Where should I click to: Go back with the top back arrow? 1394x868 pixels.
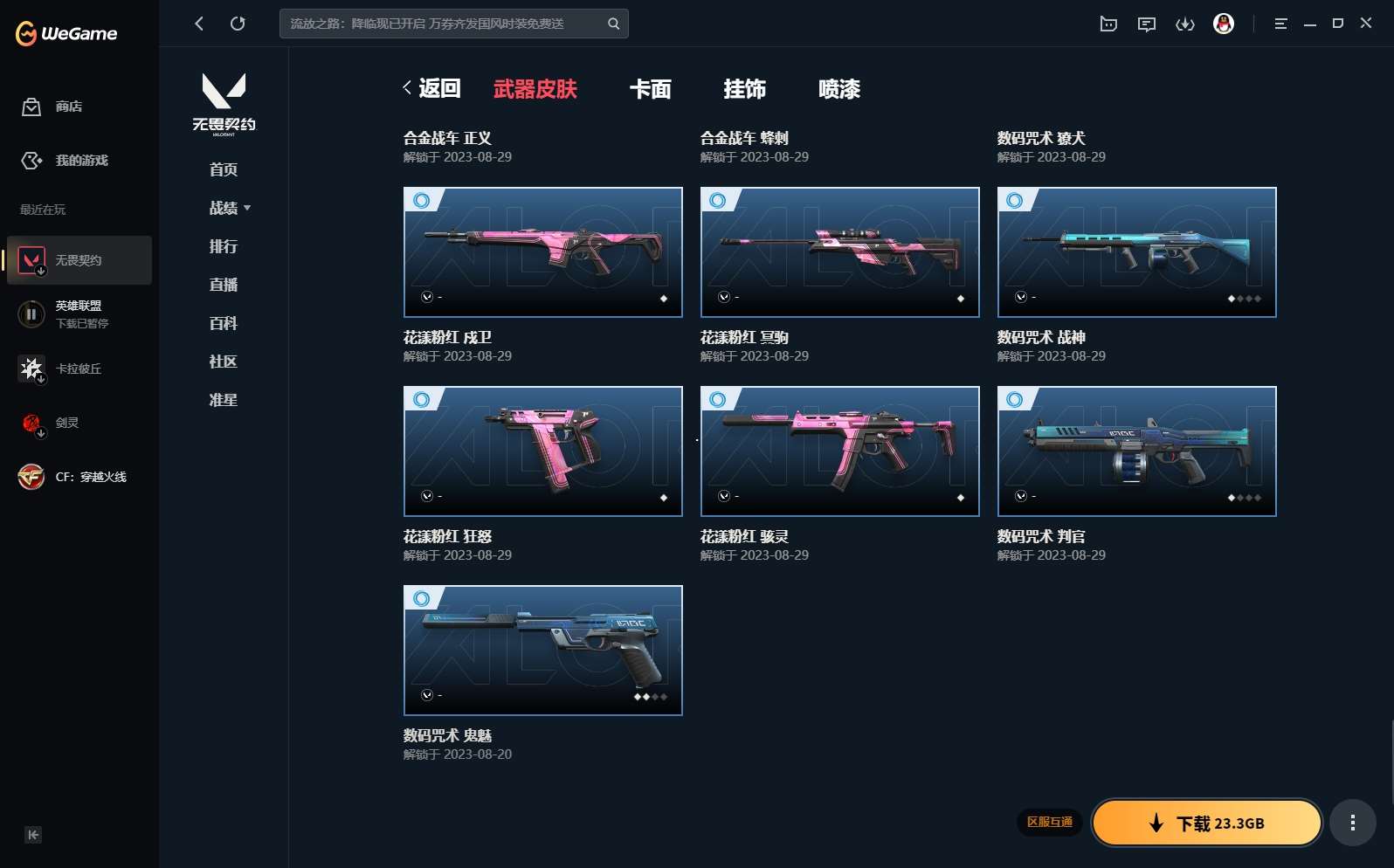click(x=199, y=24)
